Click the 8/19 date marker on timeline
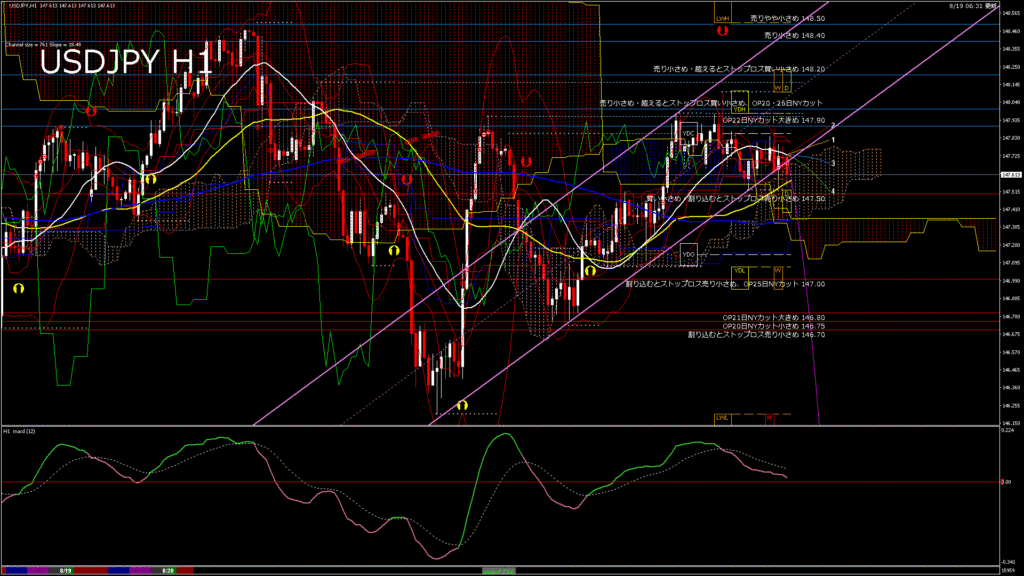This screenshot has height=576, width=1024. 65,570
